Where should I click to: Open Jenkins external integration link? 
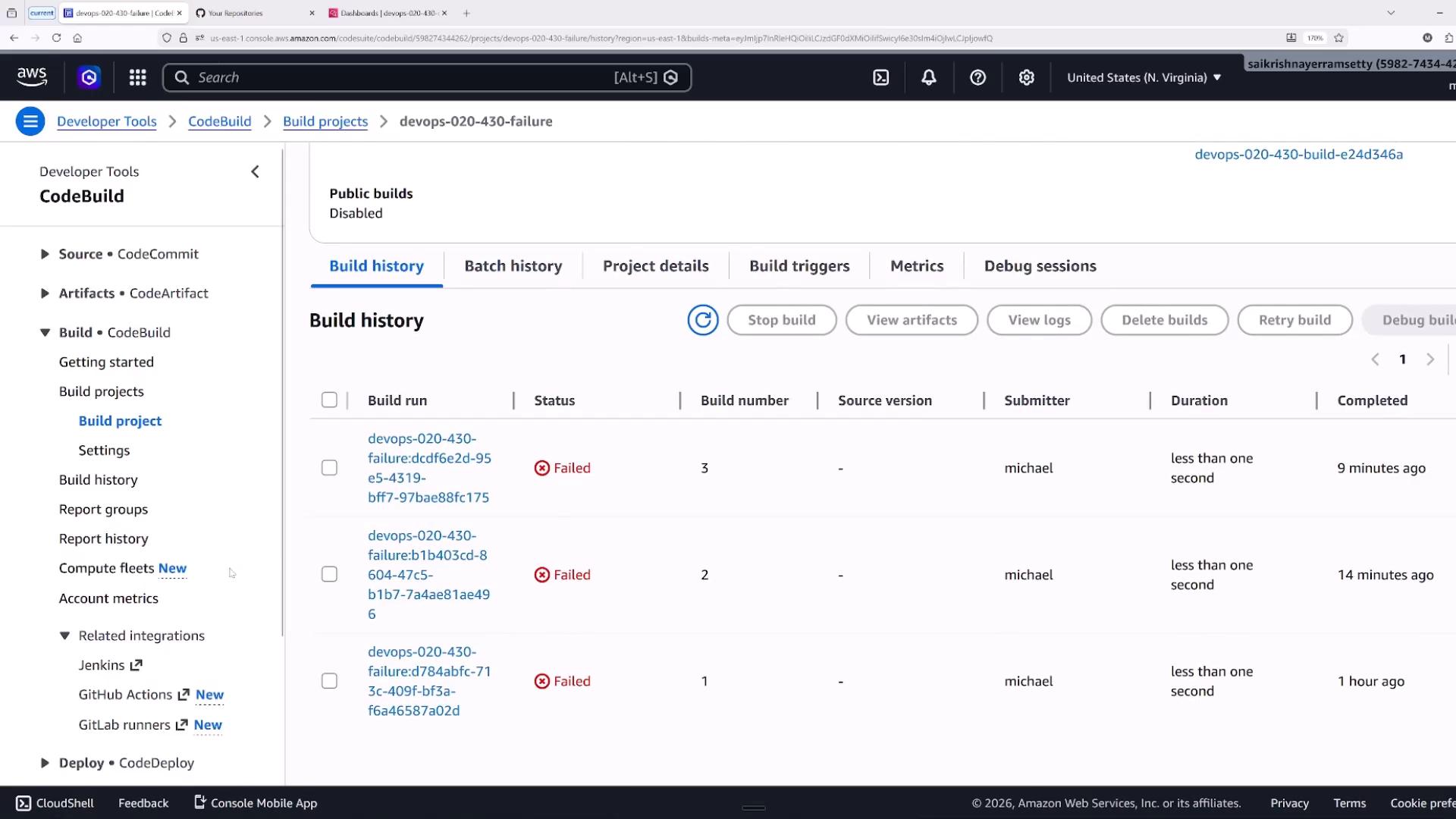(x=110, y=665)
